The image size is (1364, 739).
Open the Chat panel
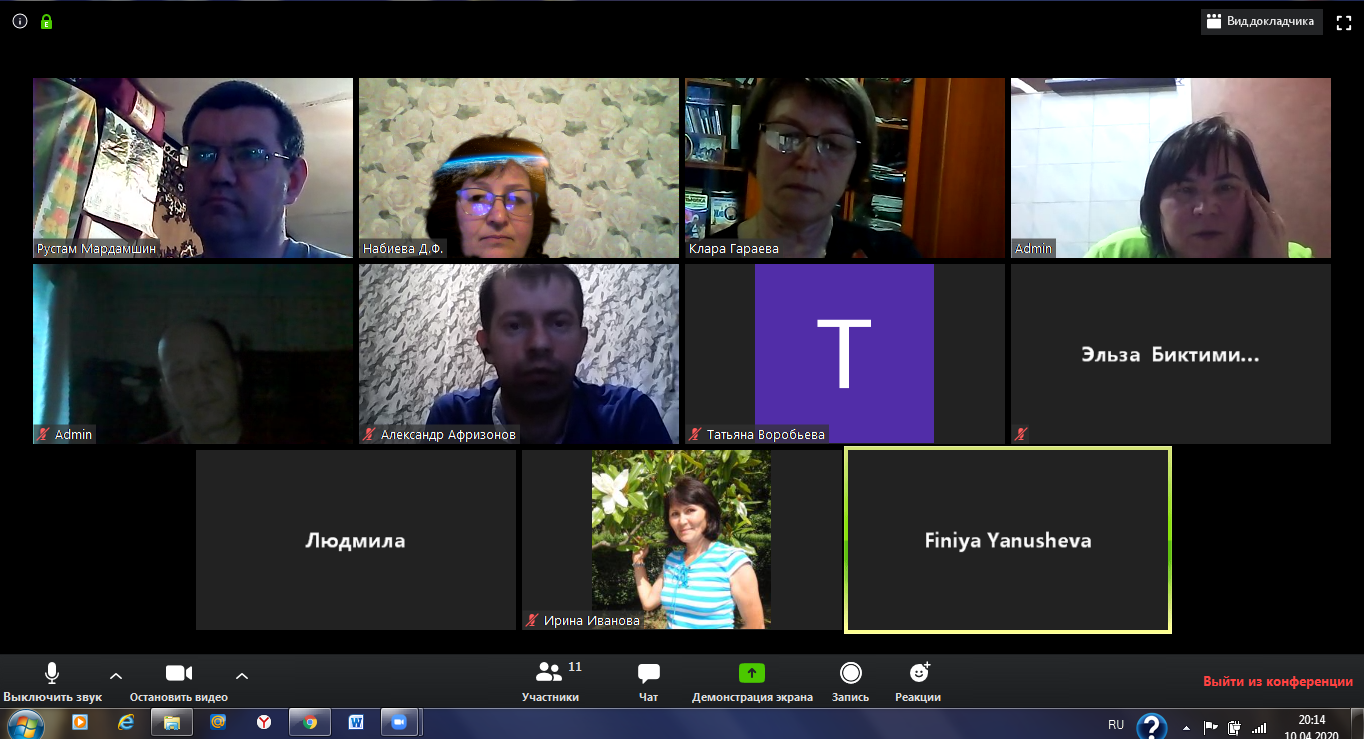pyautogui.click(x=648, y=673)
